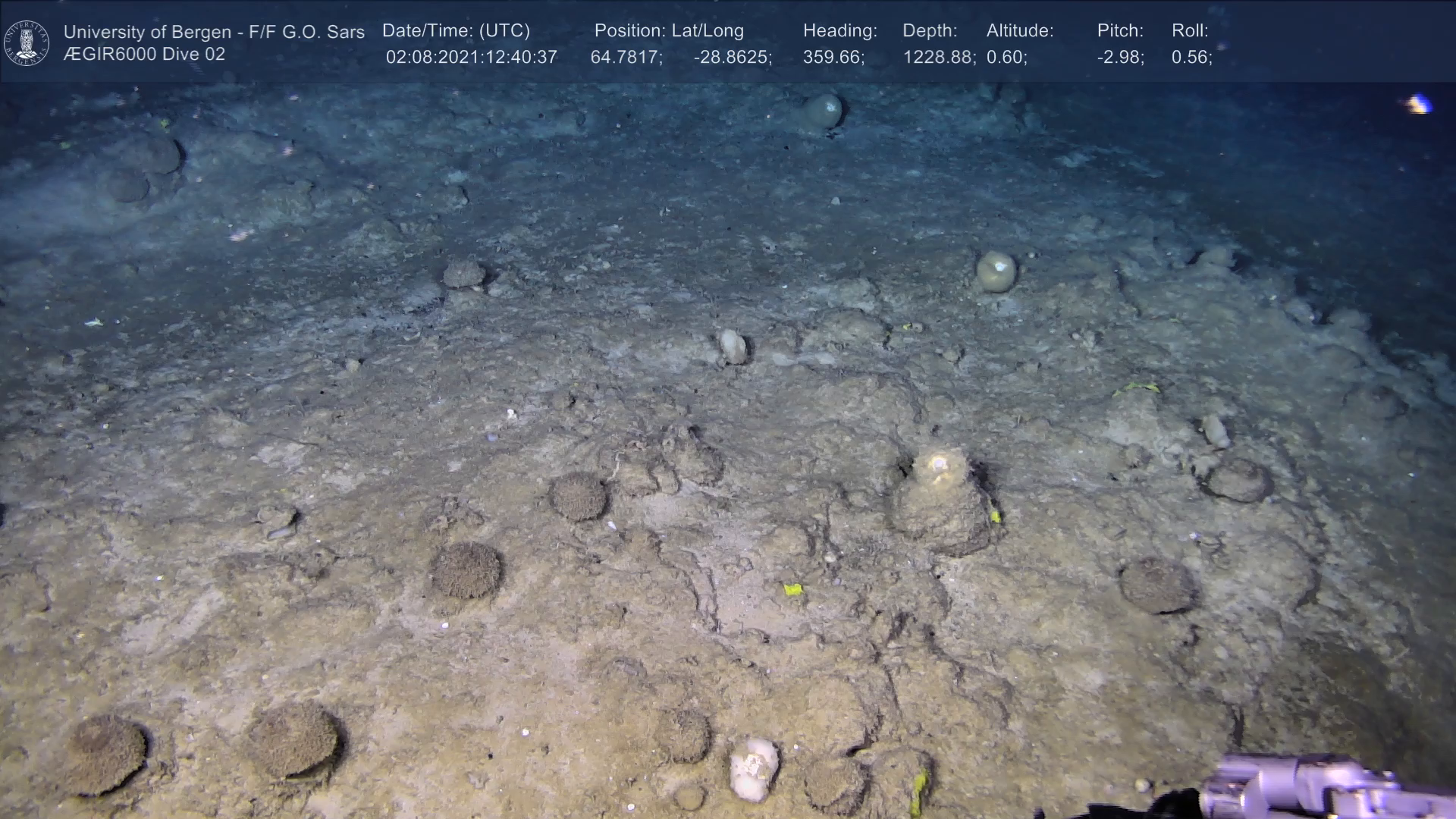Click the longitude value -28.8625

pos(732,58)
